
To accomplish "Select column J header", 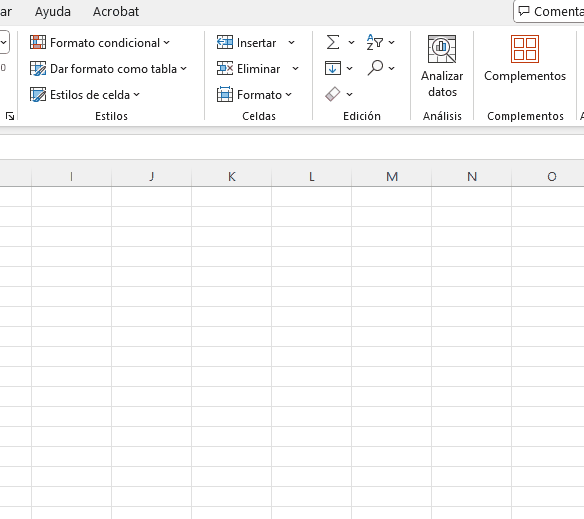I will coord(152,177).
